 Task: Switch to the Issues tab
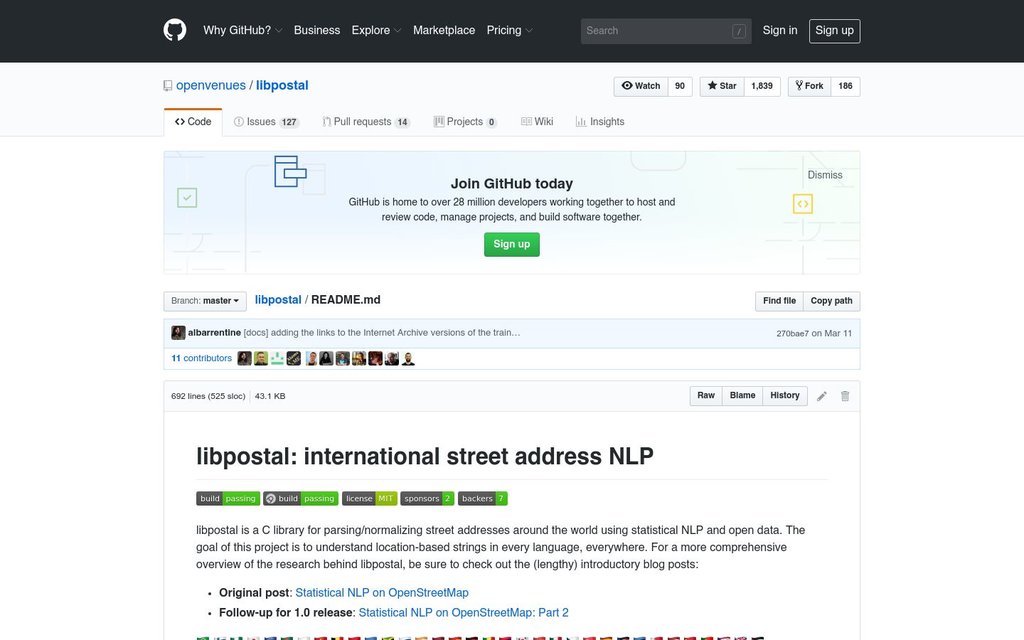(266, 122)
